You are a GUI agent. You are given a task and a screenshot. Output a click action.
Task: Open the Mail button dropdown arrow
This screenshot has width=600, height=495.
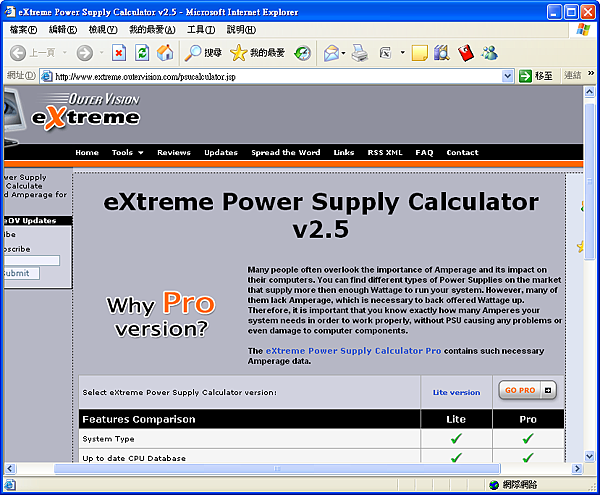pyautogui.click(x=343, y=53)
